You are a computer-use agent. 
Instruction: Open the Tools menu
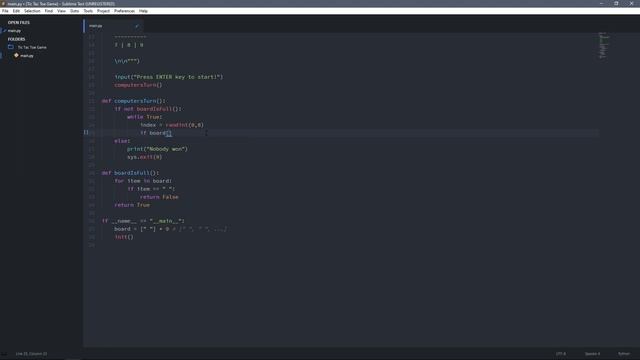click(88, 11)
